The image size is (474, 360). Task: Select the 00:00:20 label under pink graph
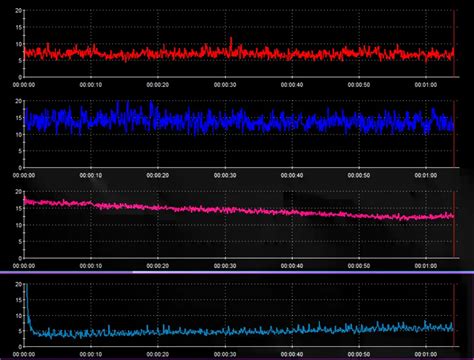click(158, 266)
